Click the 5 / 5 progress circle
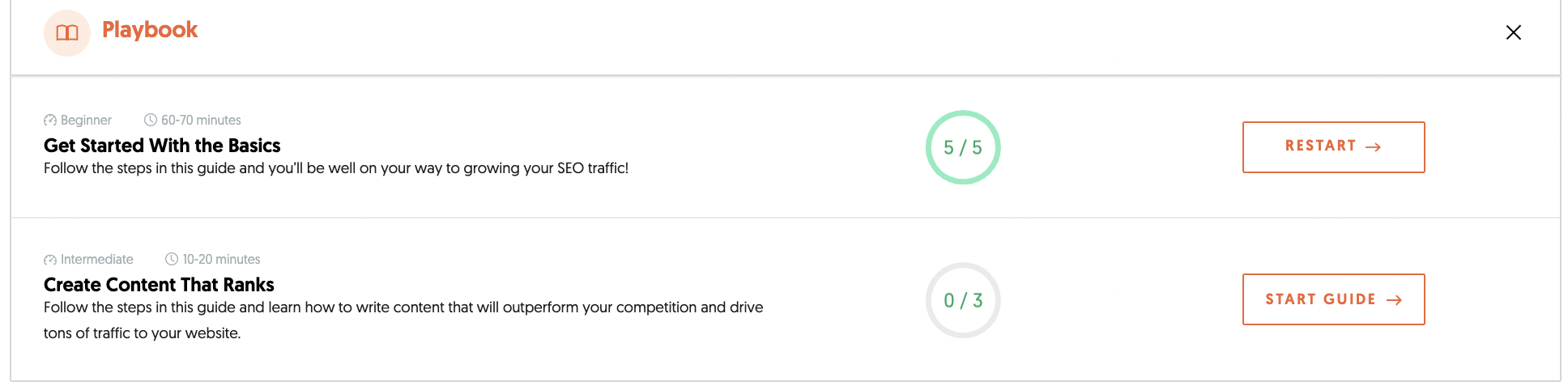 point(963,147)
